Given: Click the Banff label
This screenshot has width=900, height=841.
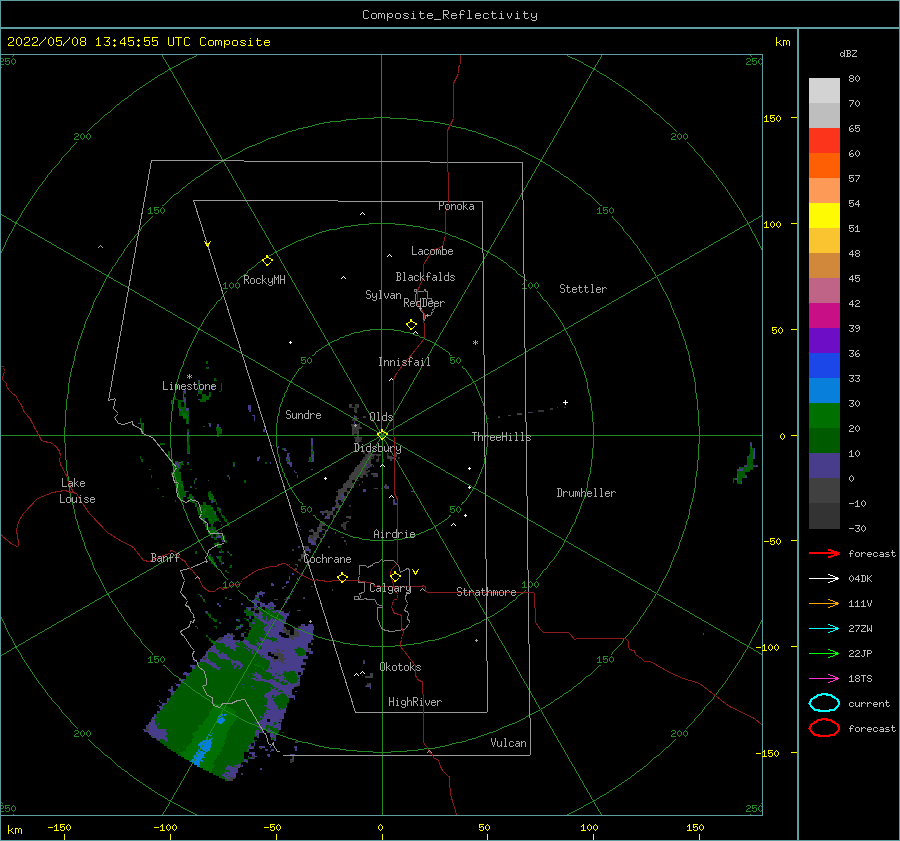Looking at the screenshot, I should pyautogui.click(x=165, y=557).
